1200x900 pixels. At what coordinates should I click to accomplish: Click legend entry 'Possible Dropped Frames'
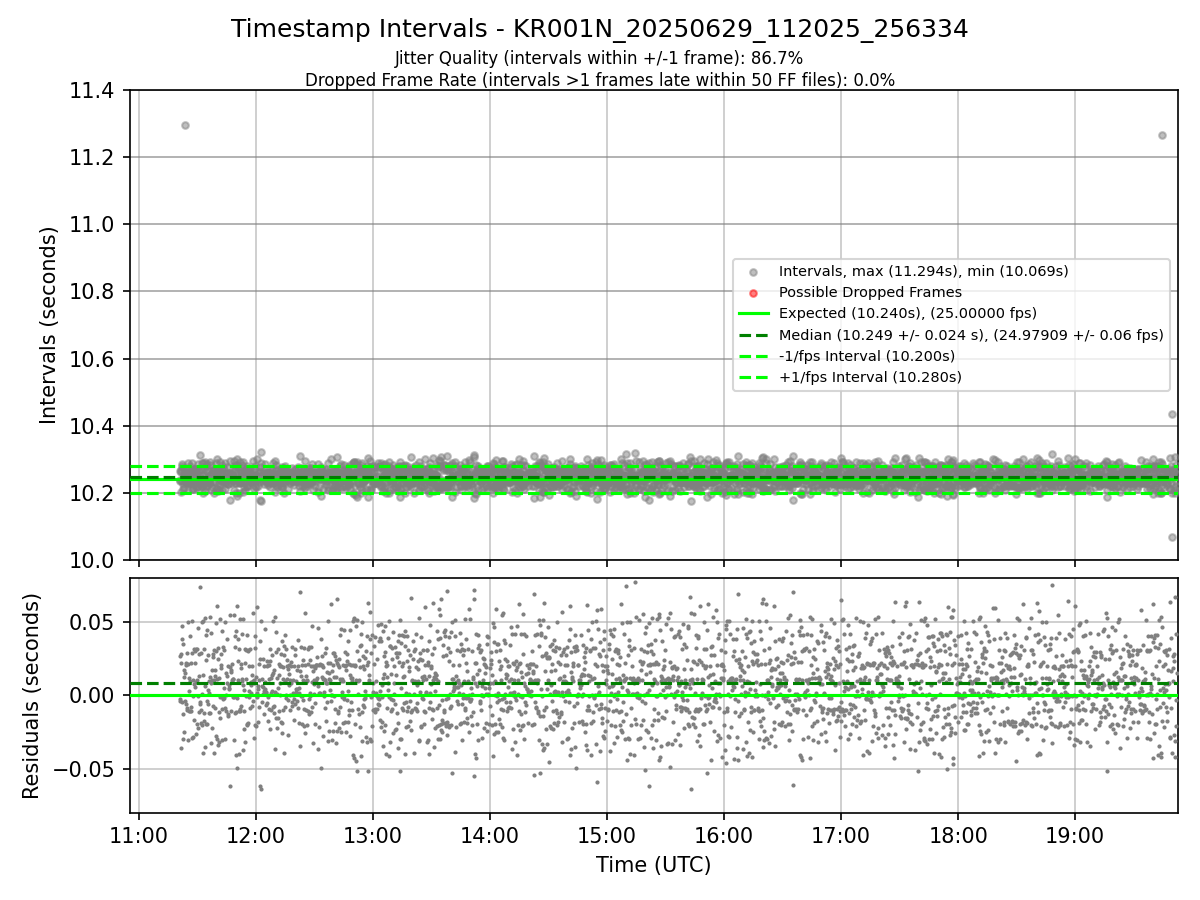(870, 292)
